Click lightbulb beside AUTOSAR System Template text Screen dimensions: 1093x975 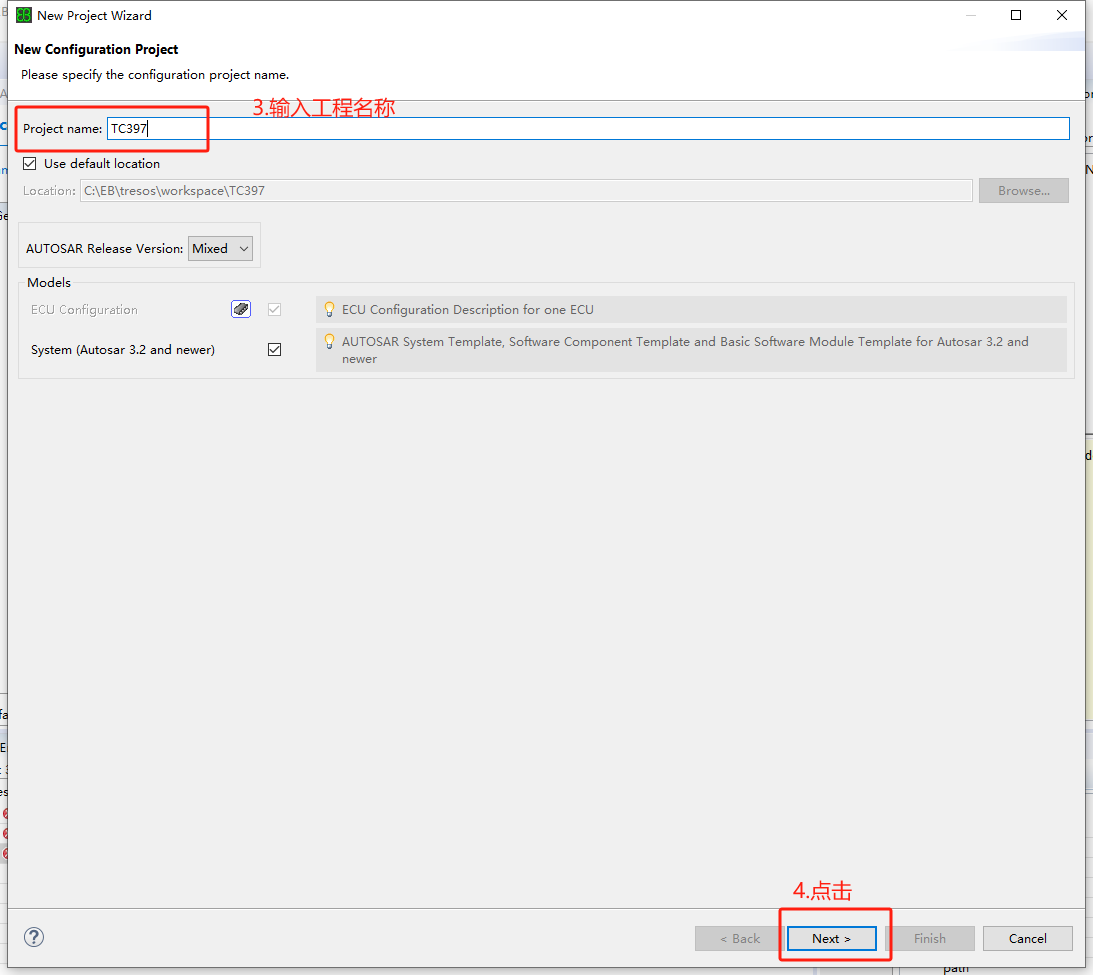click(329, 341)
